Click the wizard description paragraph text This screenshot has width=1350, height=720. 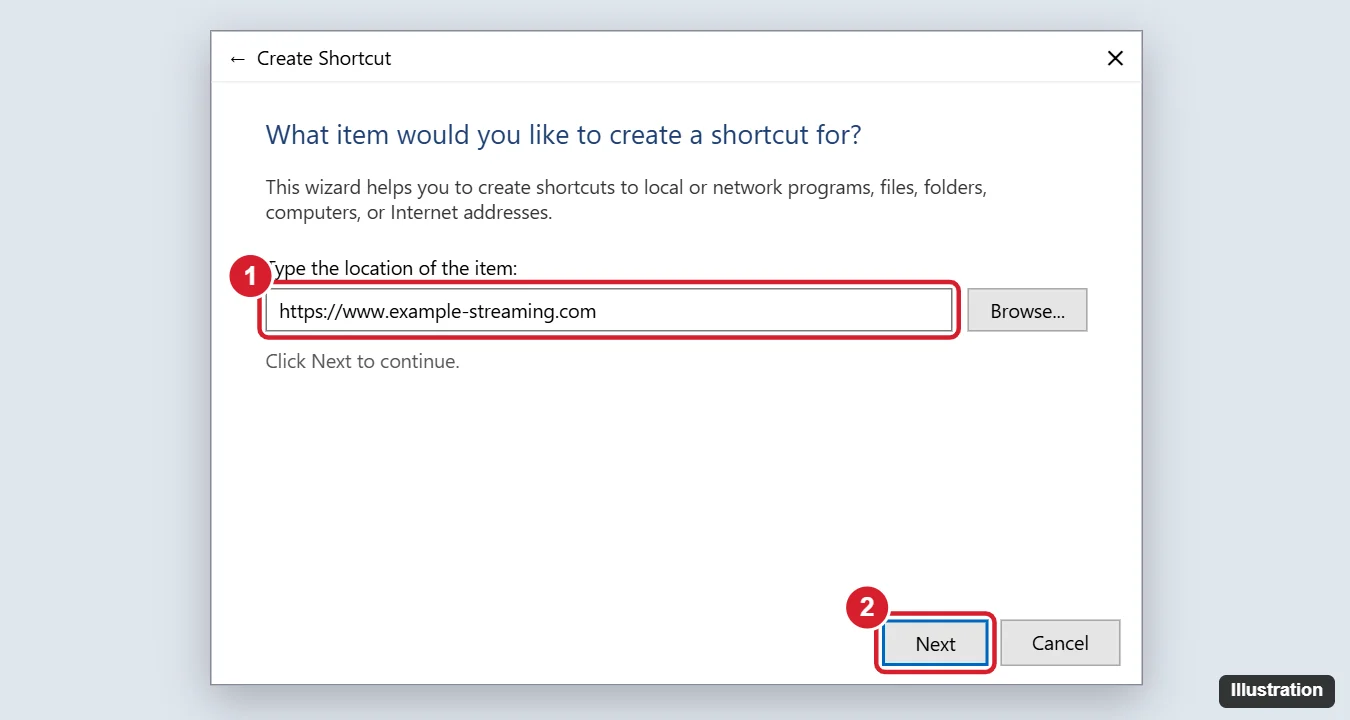click(x=626, y=200)
